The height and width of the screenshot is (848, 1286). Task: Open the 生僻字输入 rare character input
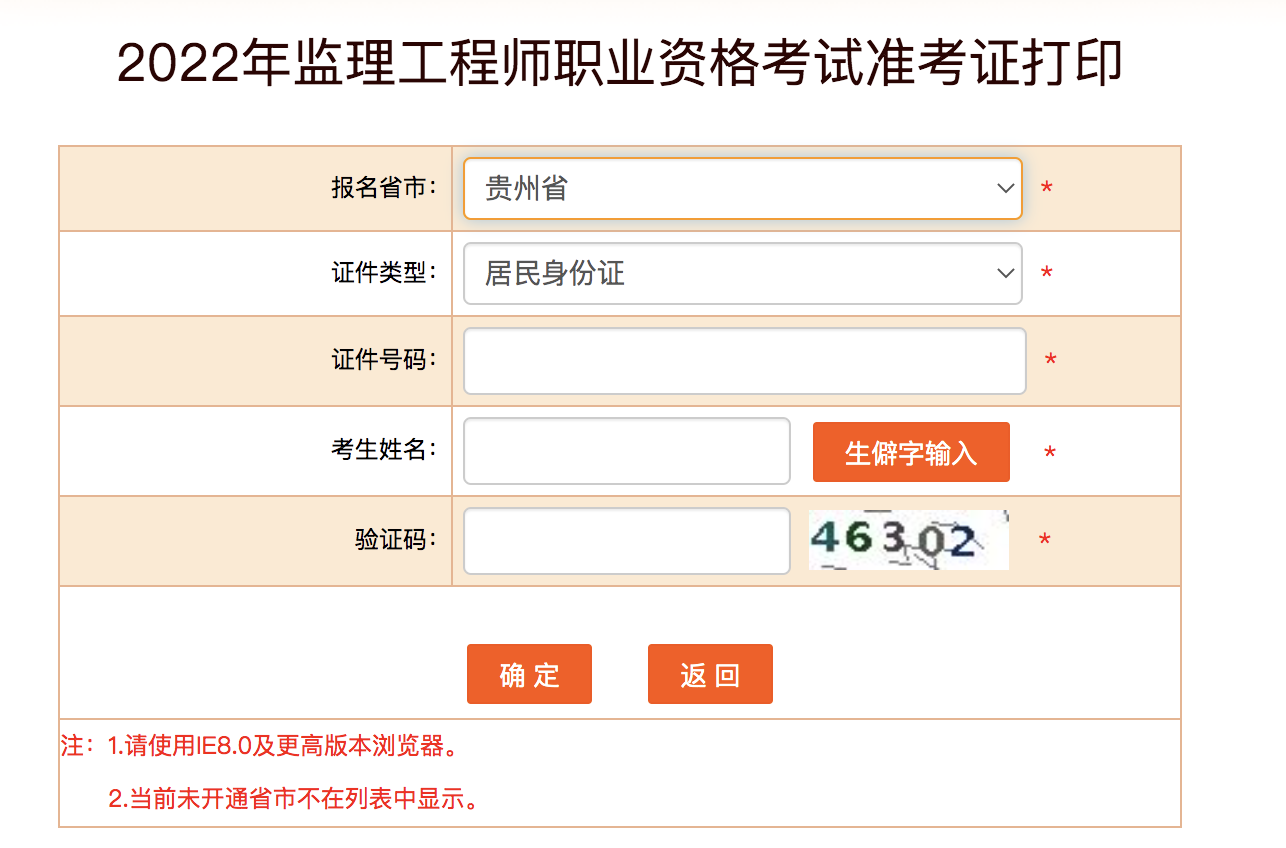910,451
